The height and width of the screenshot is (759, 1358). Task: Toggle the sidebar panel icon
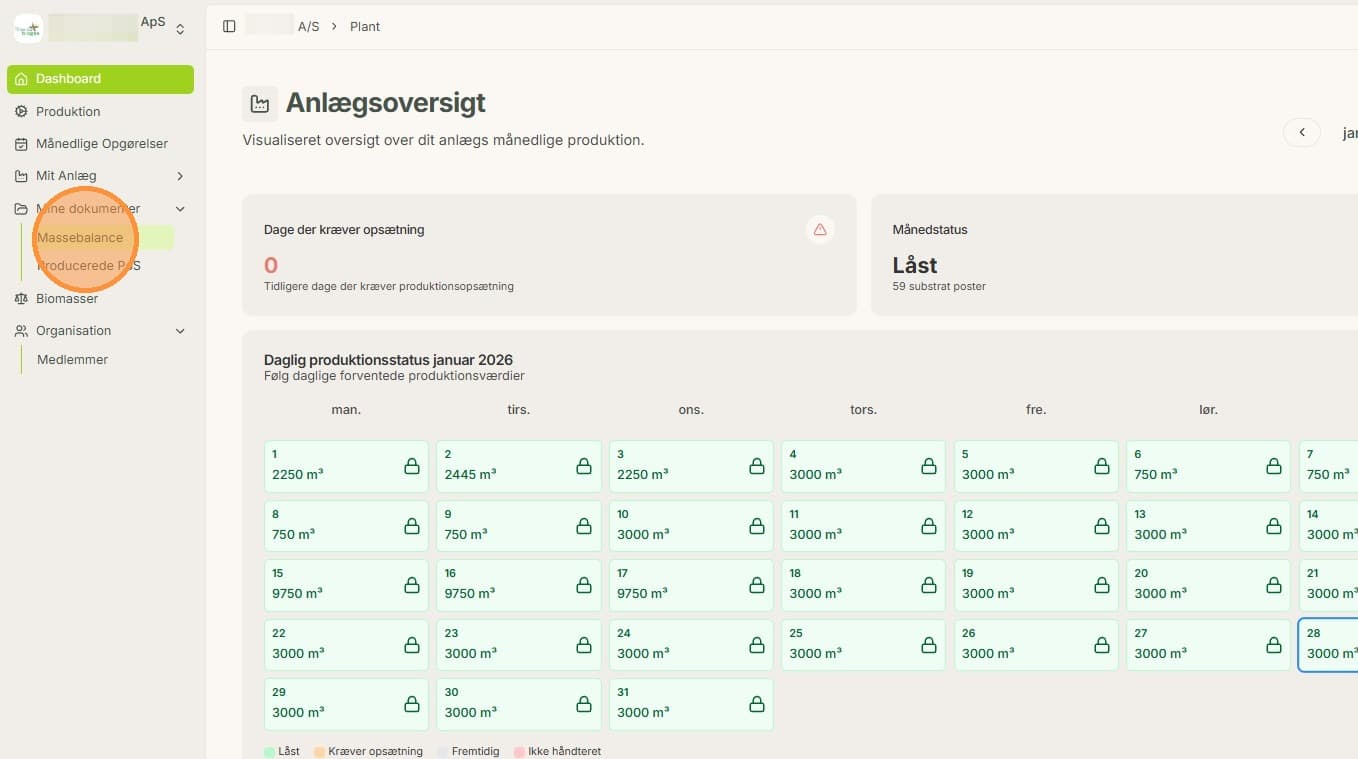(229, 26)
